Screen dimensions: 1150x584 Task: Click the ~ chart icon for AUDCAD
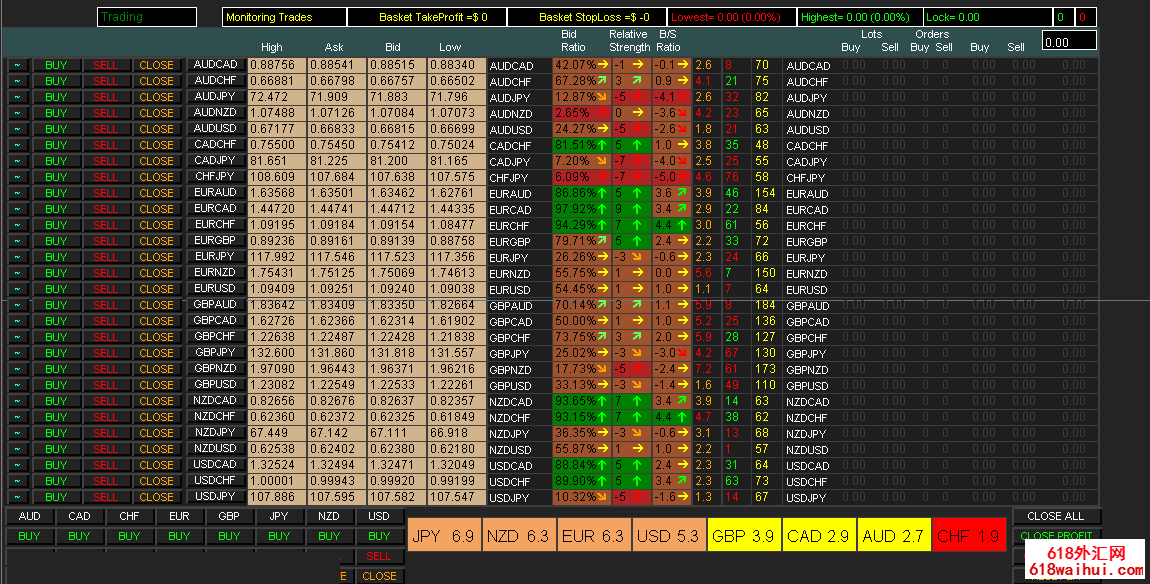coord(19,65)
